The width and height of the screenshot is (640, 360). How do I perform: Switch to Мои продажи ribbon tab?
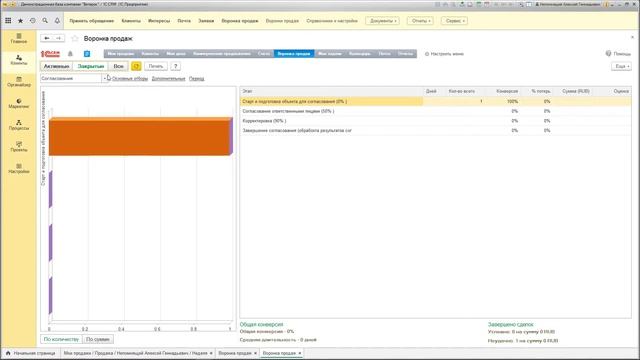click(x=120, y=53)
